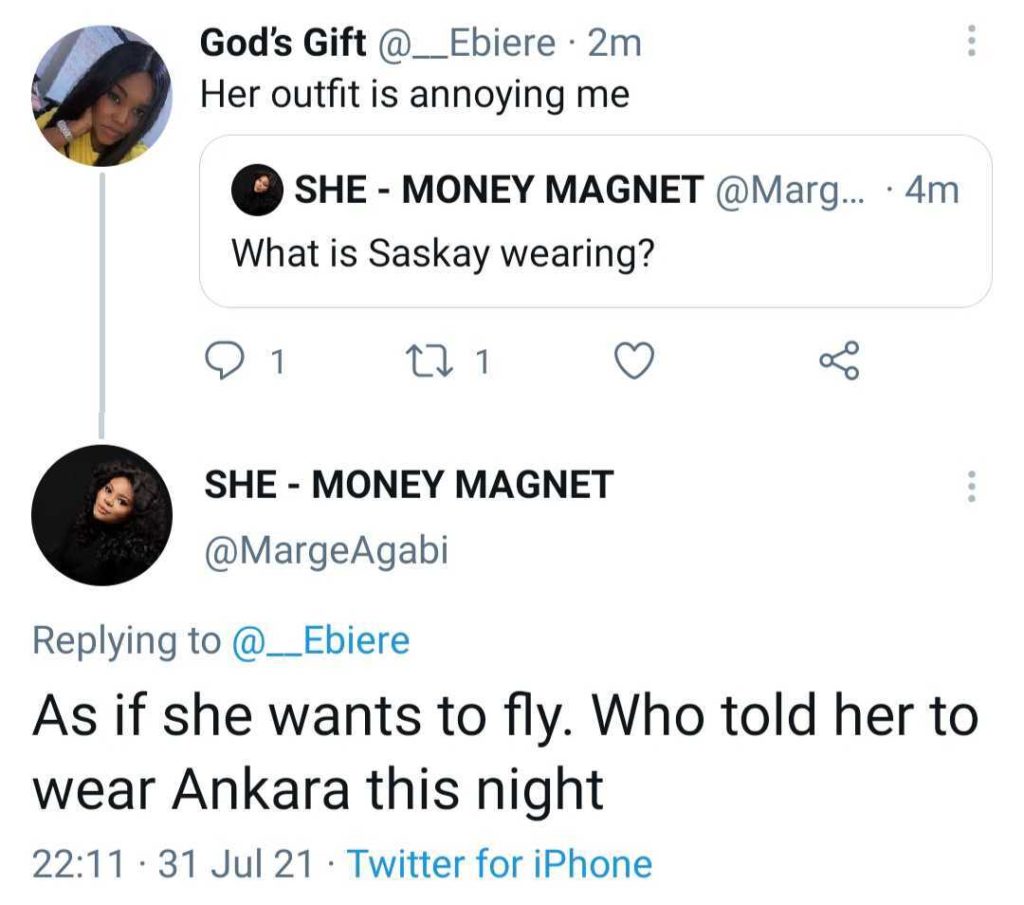
Task: Like the tweet with heart icon
Action: [x=633, y=363]
